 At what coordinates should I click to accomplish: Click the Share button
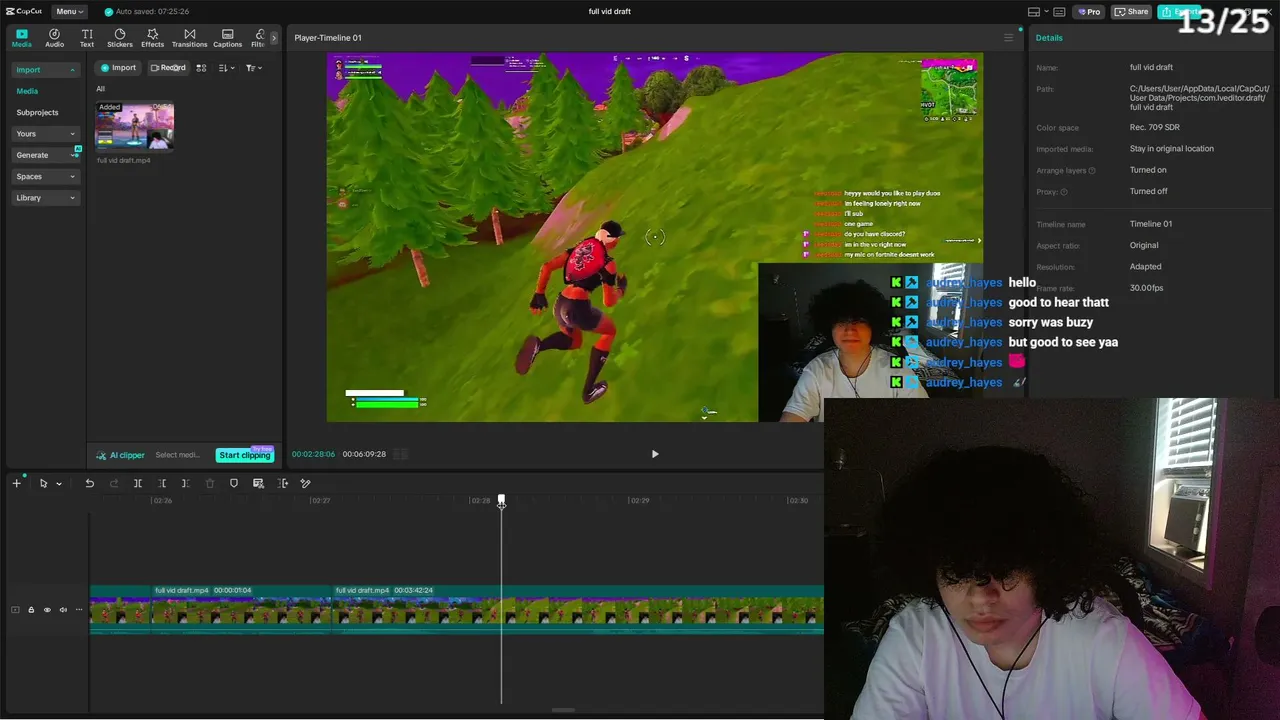(1132, 12)
